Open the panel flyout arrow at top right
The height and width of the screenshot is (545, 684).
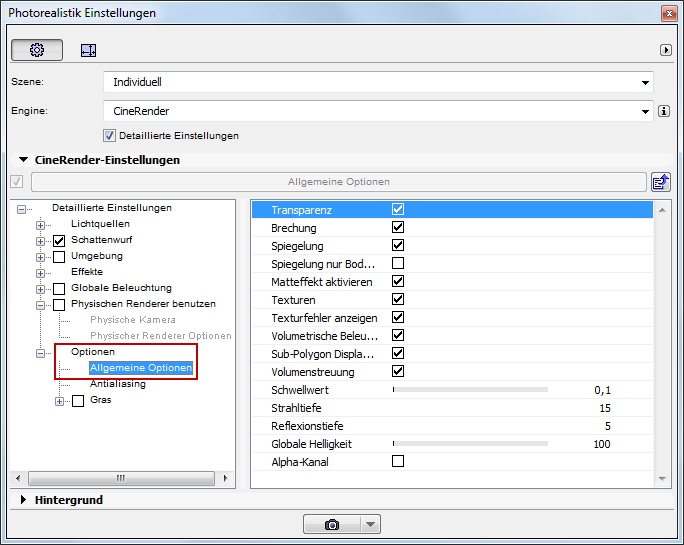click(665, 50)
